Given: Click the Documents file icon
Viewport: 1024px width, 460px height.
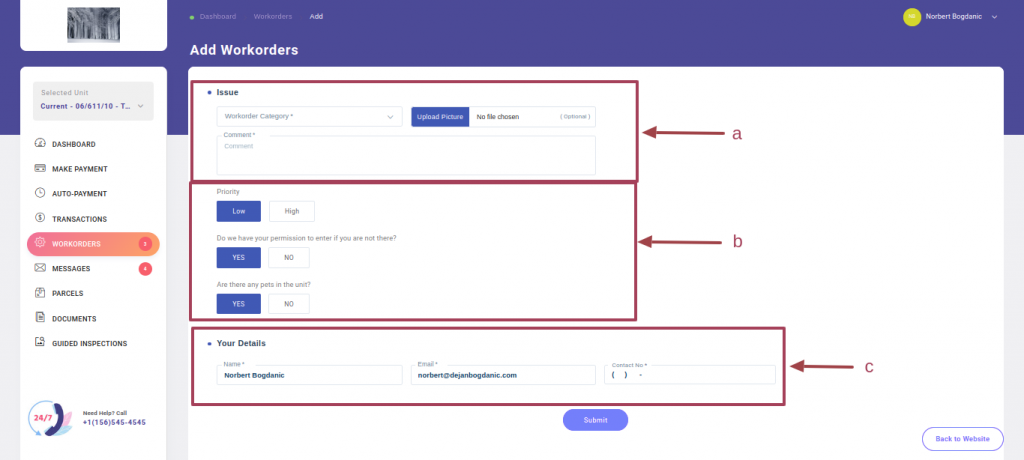Looking at the screenshot, I should pyautogui.click(x=40, y=318).
